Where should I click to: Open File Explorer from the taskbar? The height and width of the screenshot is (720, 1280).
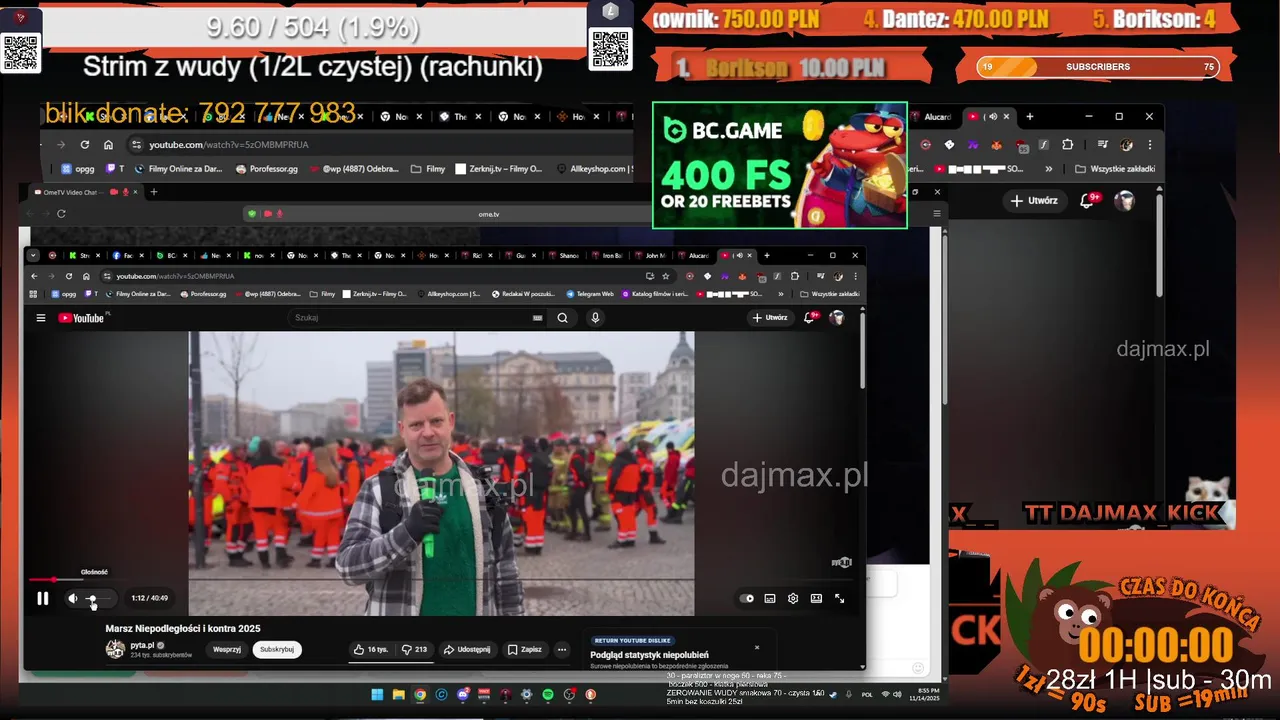pyautogui.click(x=398, y=694)
